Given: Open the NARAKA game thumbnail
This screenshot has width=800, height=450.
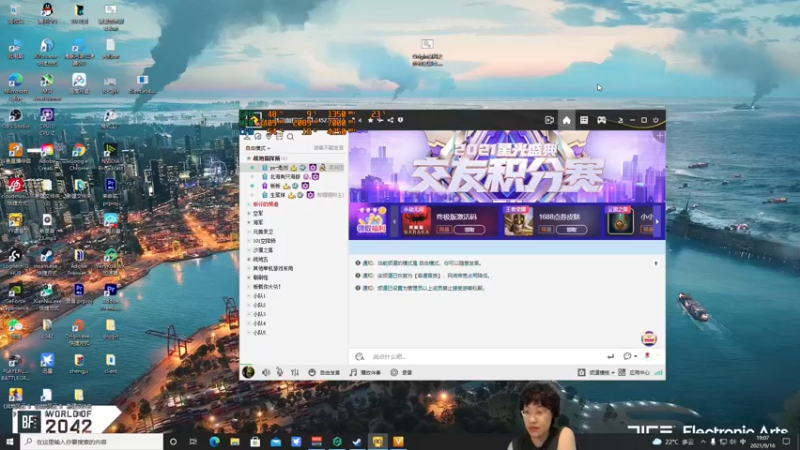Looking at the screenshot, I should 416,221.
